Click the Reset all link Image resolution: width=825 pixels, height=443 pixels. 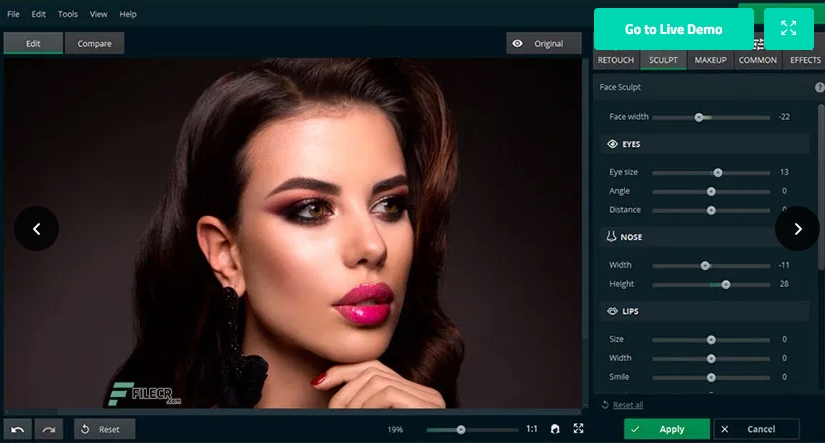628,405
